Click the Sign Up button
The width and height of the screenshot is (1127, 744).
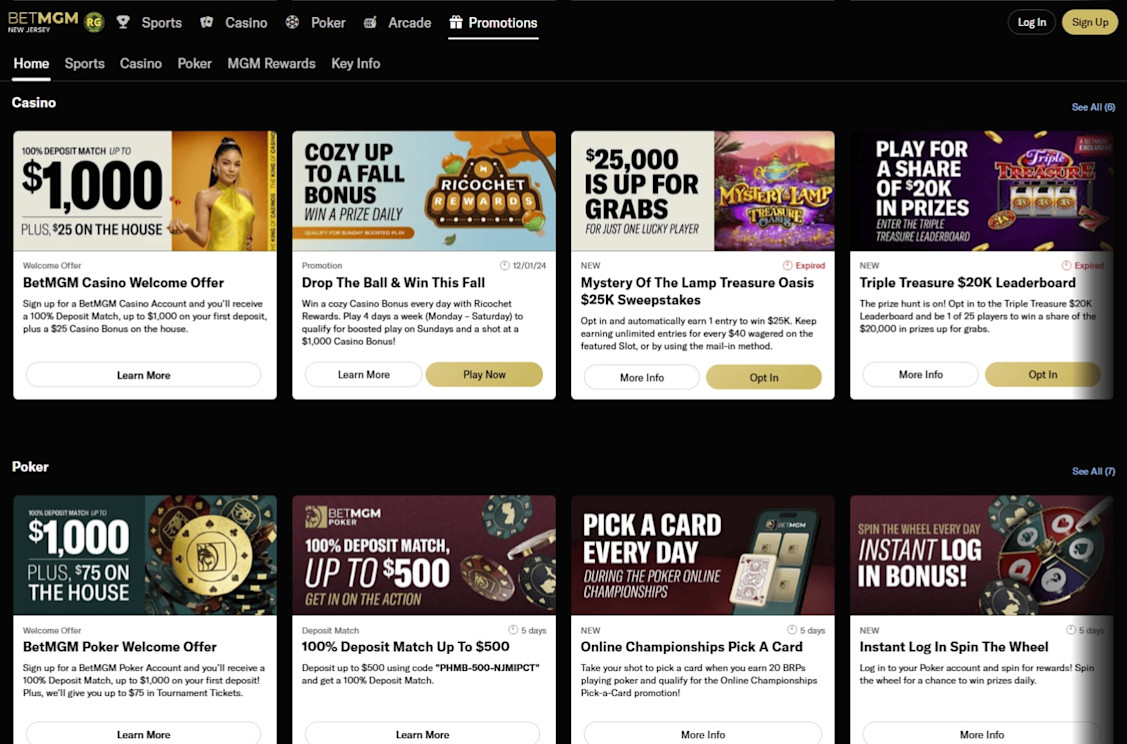[x=1090, y=22]
